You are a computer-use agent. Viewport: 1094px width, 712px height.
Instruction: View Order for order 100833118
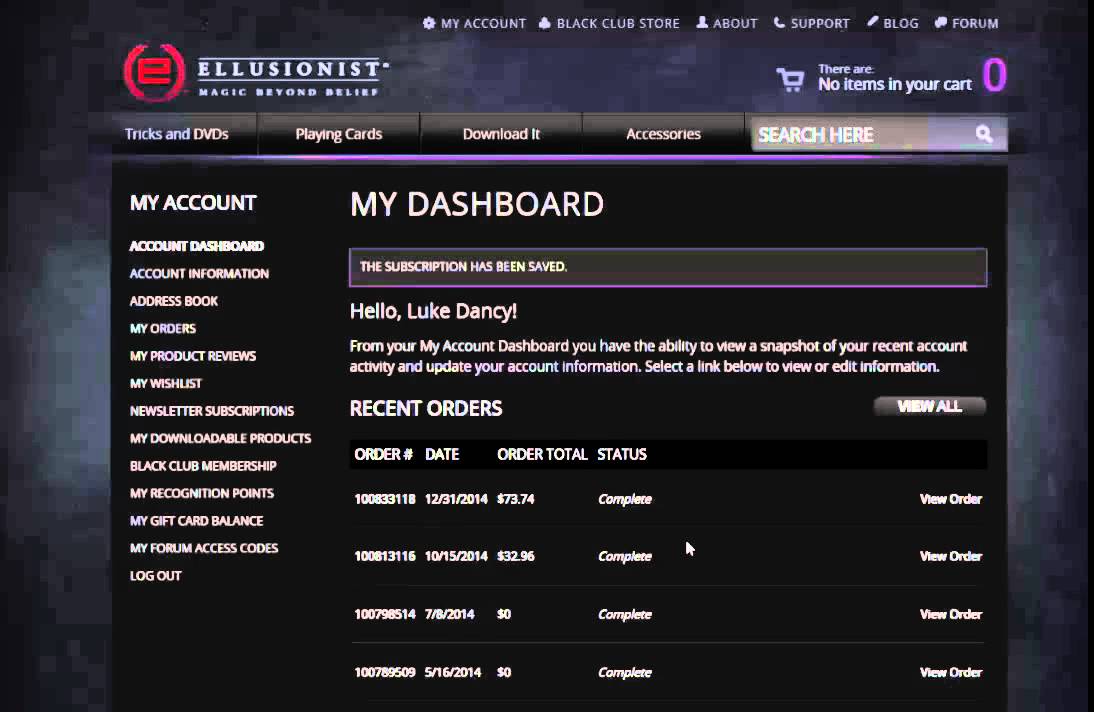pos(950,499)
